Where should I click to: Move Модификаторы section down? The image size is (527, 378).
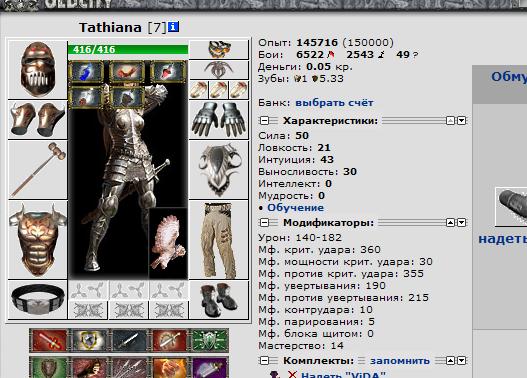(461, 222)
